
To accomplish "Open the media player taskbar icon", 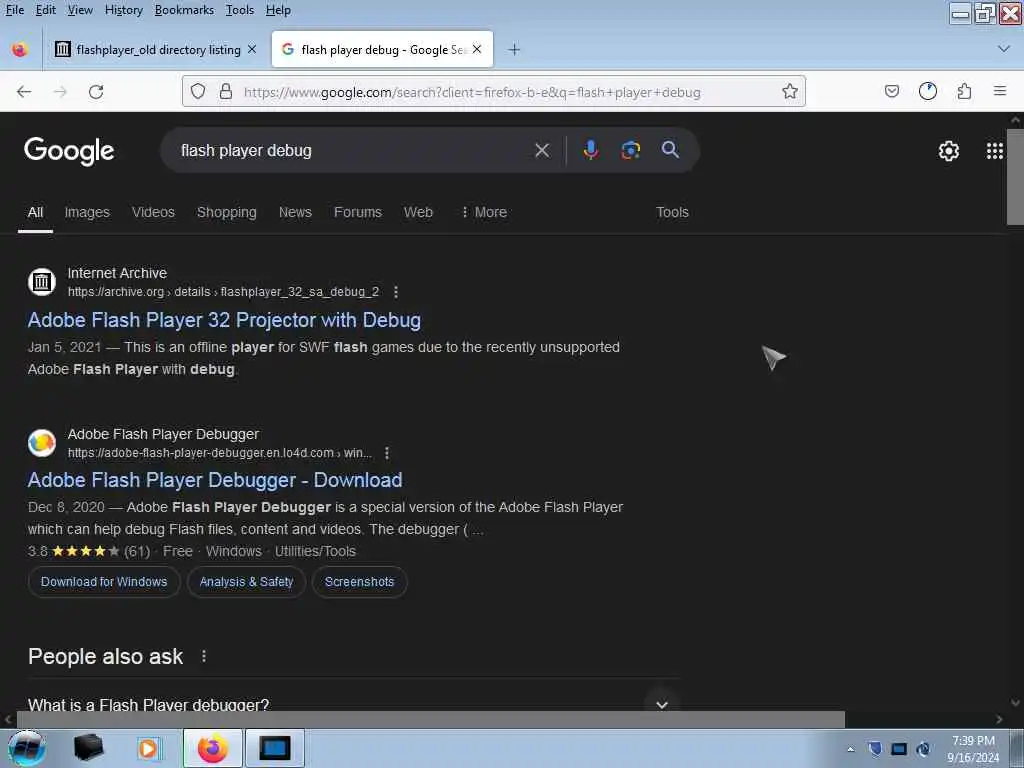I will pyautogui.click(x=148, y=748).
